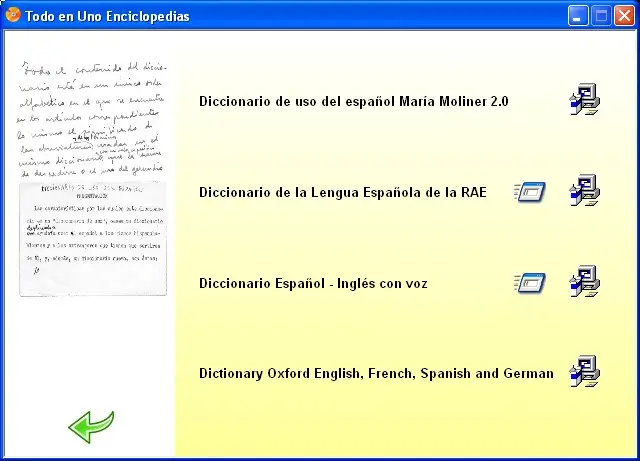Viewport: 640px width, 461px height.
Task: Run Español - Inglés dictionary via window icon
Action: click(530, 283)
